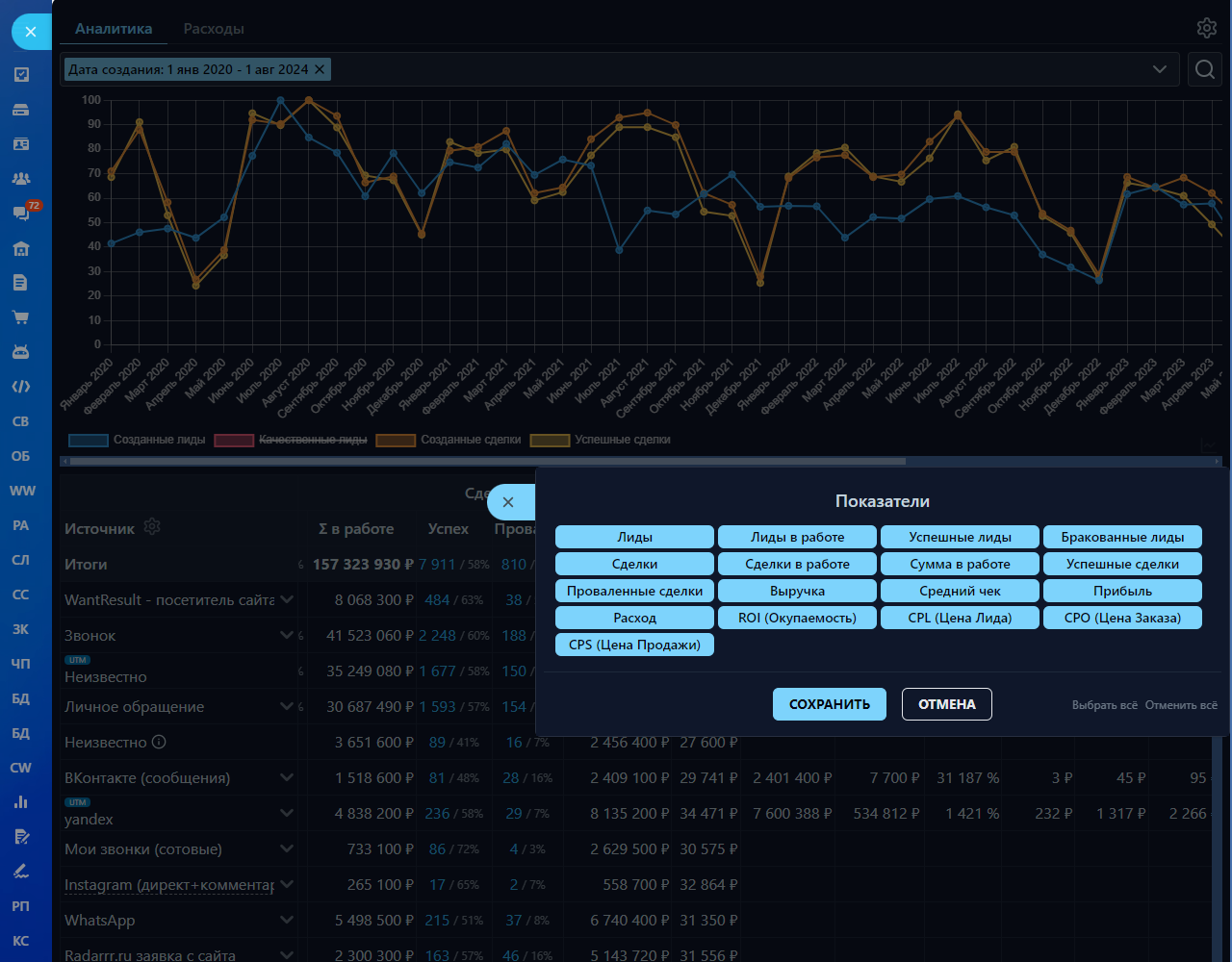This screenshot has width=1232, height=962.
Task: Open the chat icon with 72 badge
Action: coord(21,213)
